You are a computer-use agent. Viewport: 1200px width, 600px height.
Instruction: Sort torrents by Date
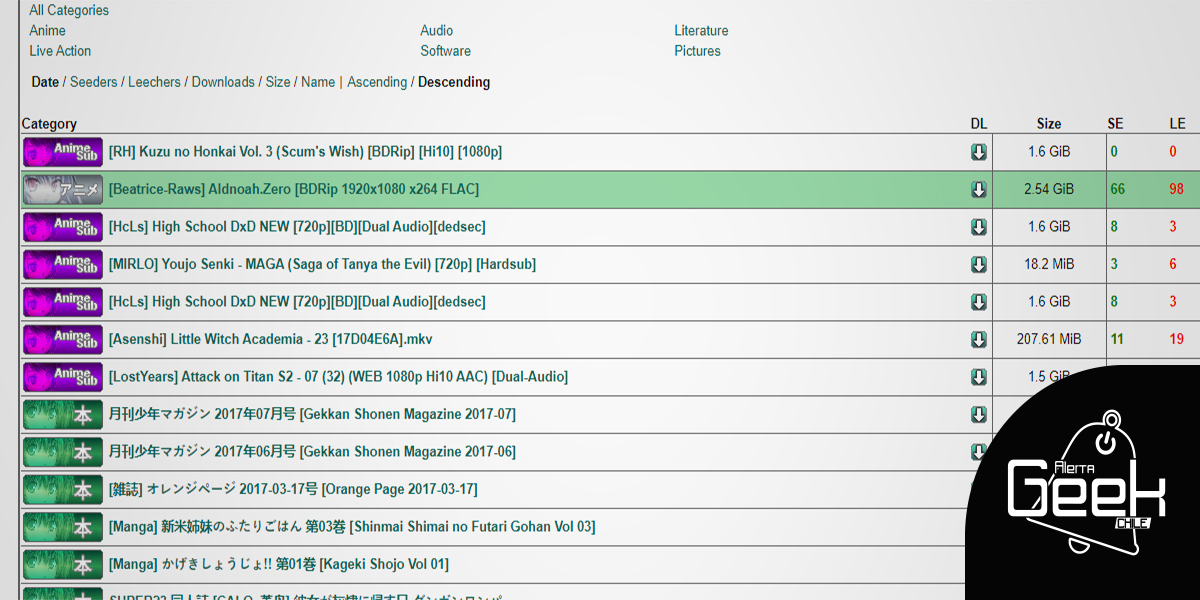point(45,82)
